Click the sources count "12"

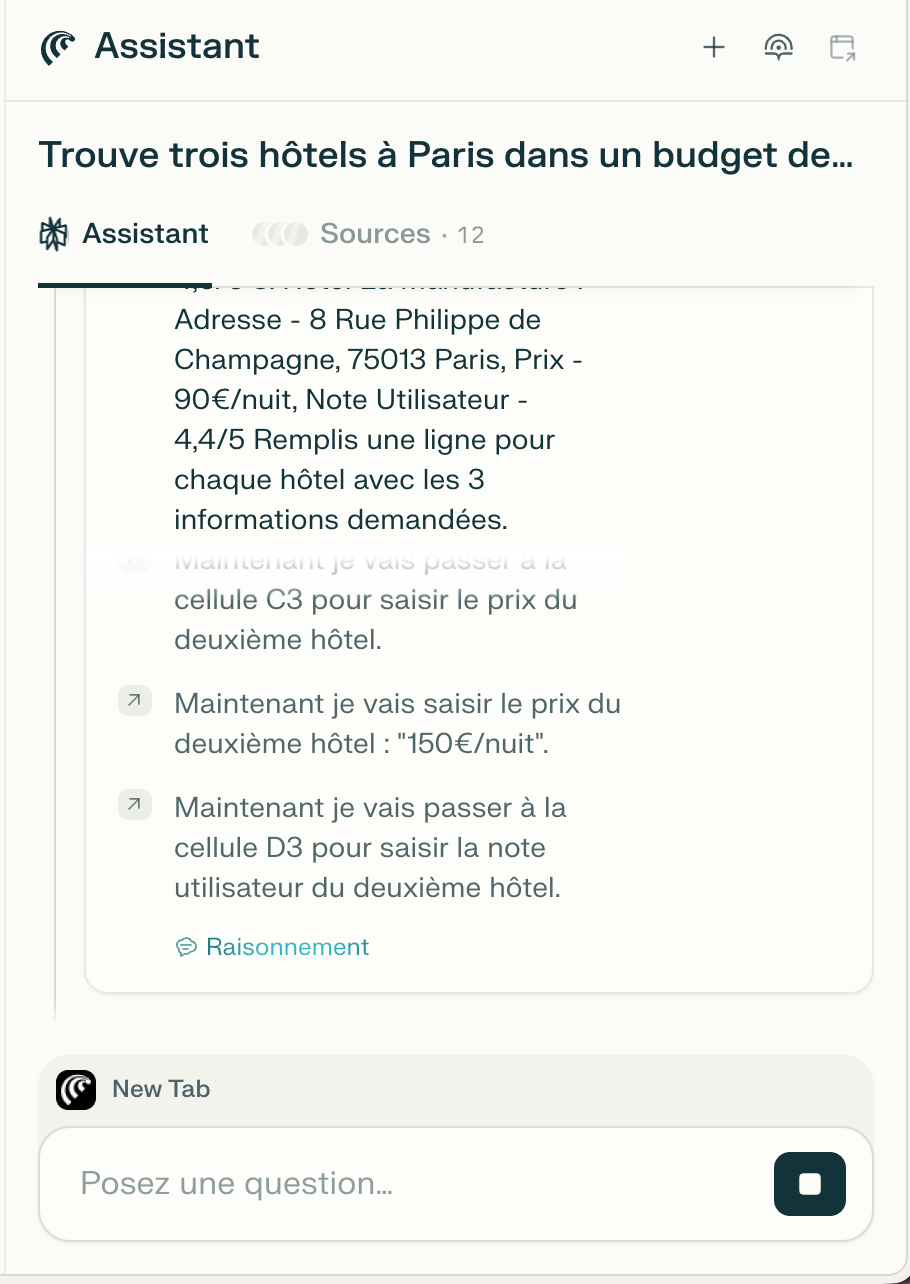[470, 235]
